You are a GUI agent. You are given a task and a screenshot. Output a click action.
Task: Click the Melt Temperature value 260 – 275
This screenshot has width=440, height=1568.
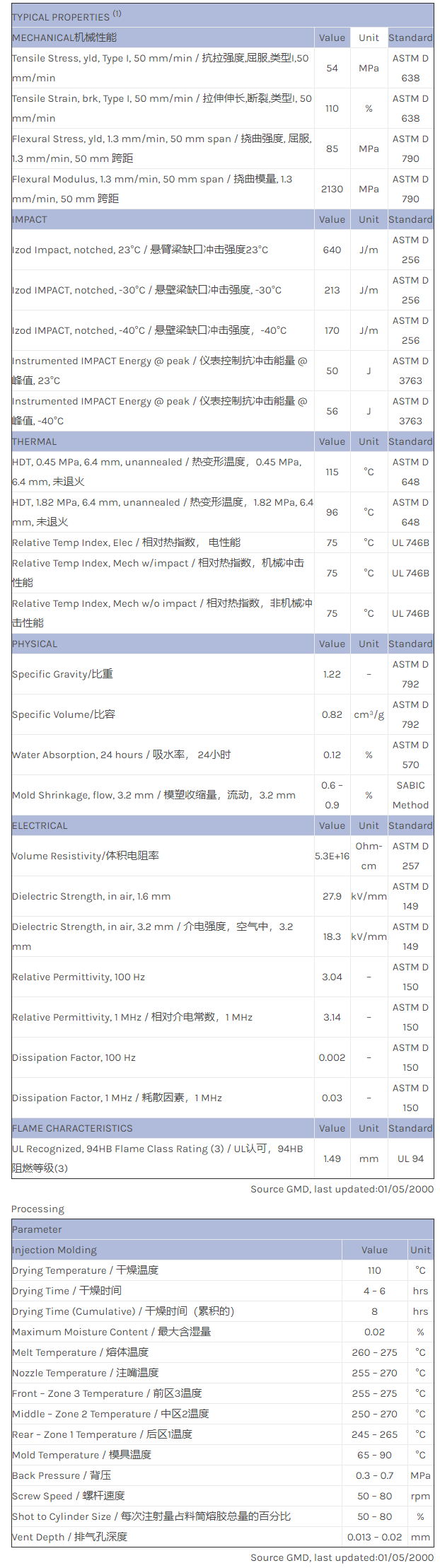tap(374, 1352)
